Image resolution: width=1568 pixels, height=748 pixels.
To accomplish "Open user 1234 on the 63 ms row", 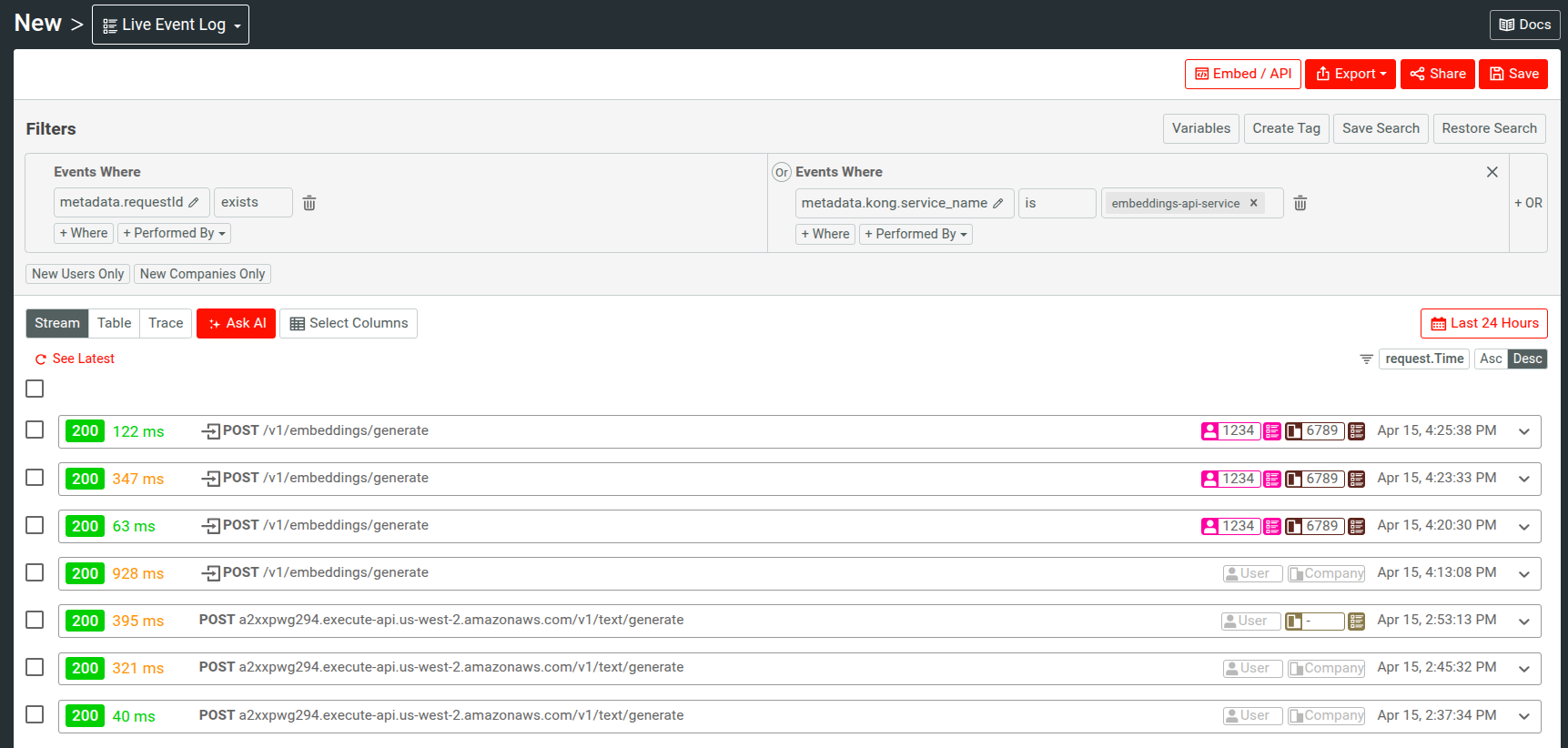I will (1230, 526).
